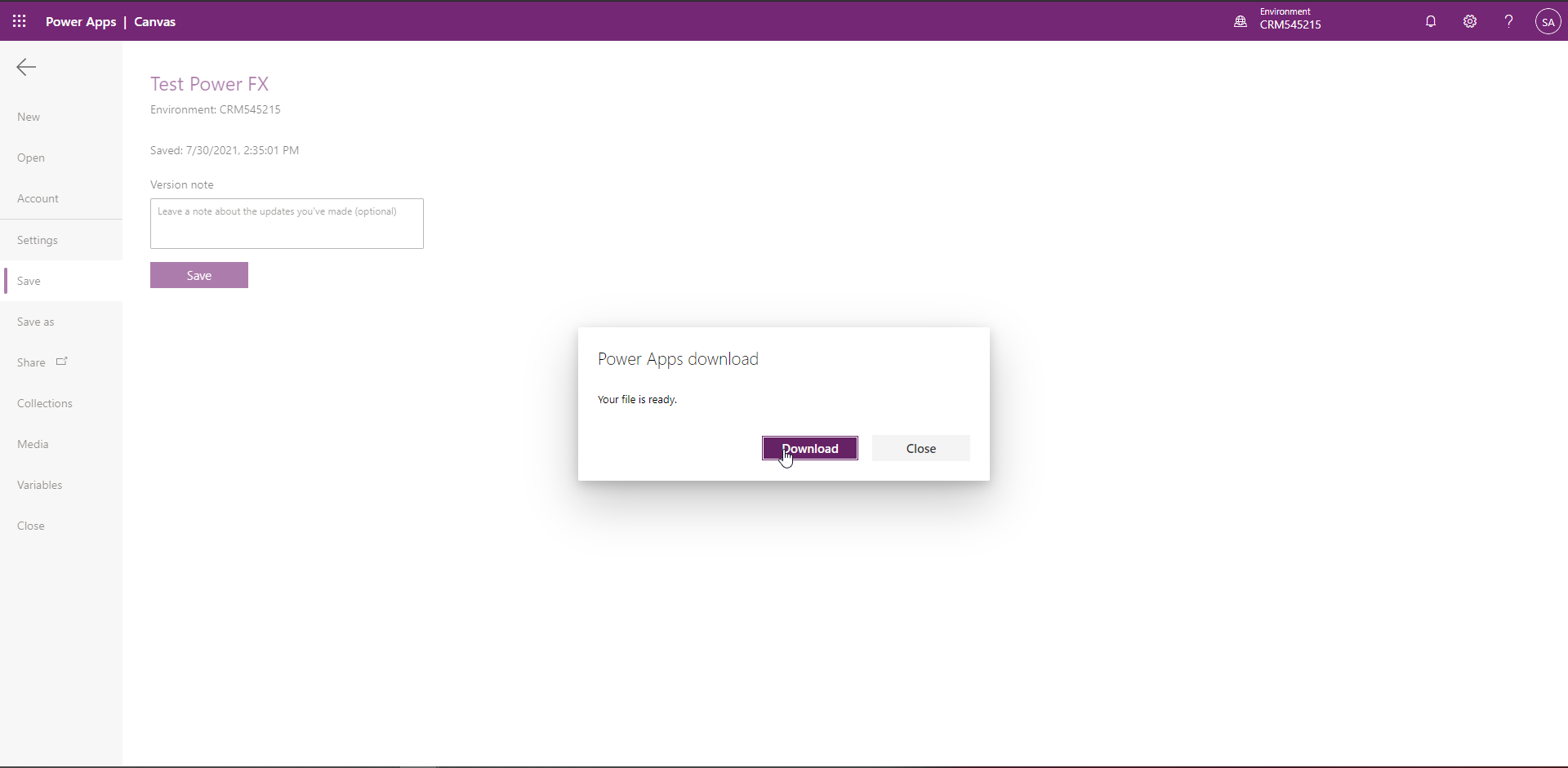Viewport: 1568px width, 768px height.
Task: Open Collections in the left menu
Action: tap(61, 403)
